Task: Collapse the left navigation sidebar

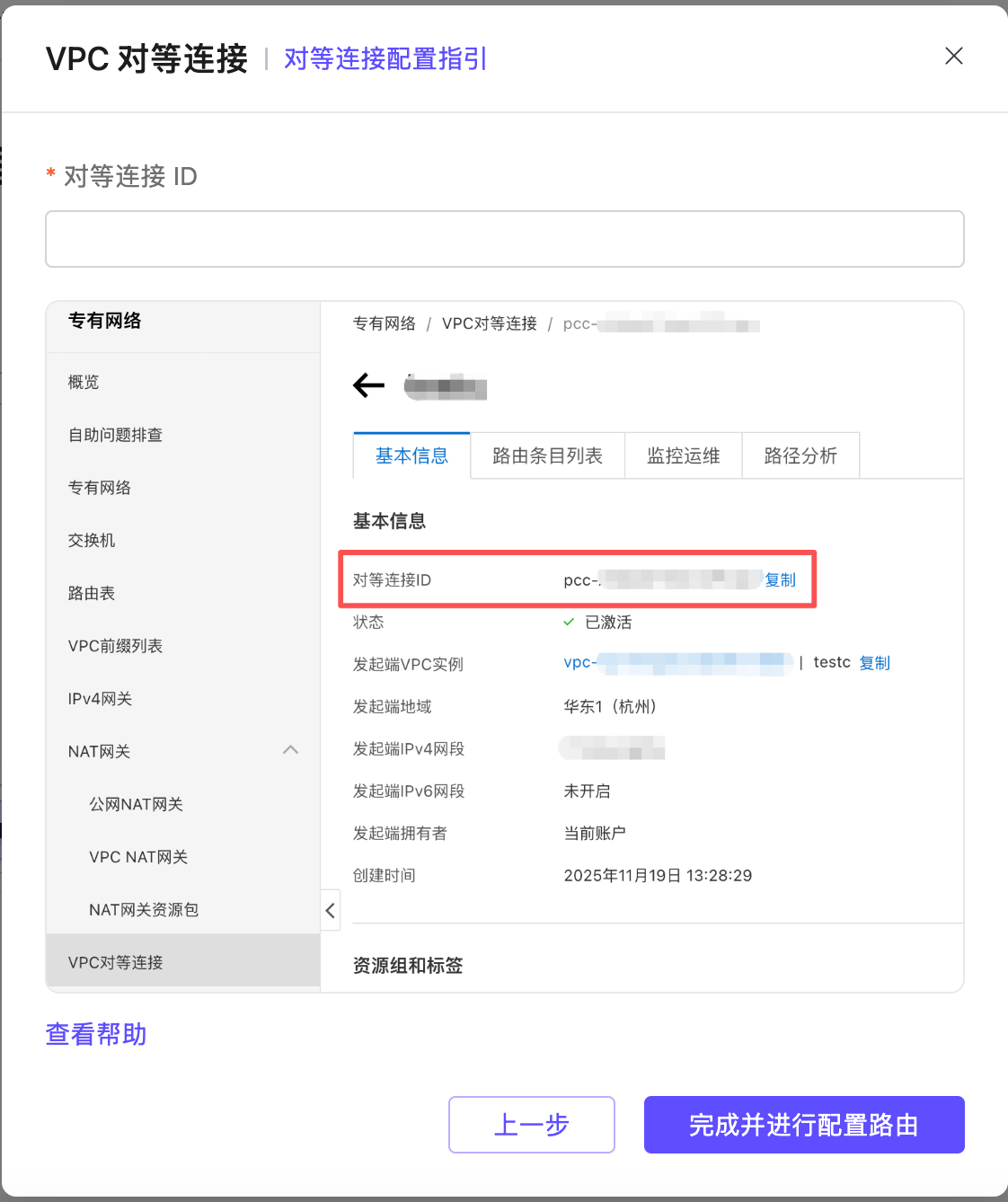Action: point(330,910)
